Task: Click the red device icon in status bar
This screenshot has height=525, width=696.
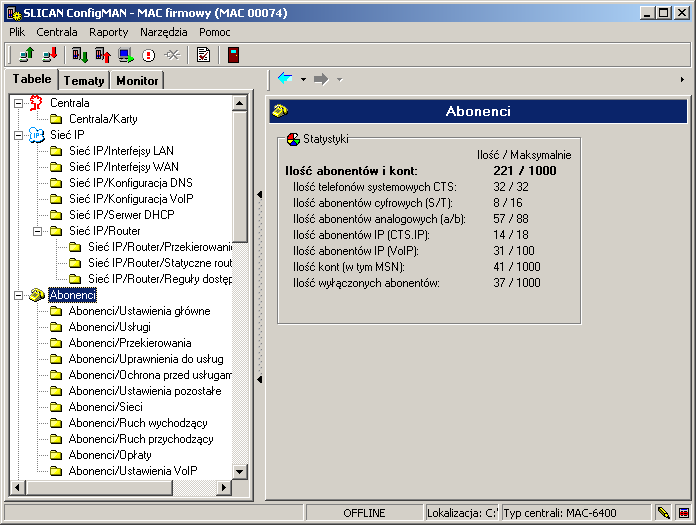Action: (x=684, y=513)
